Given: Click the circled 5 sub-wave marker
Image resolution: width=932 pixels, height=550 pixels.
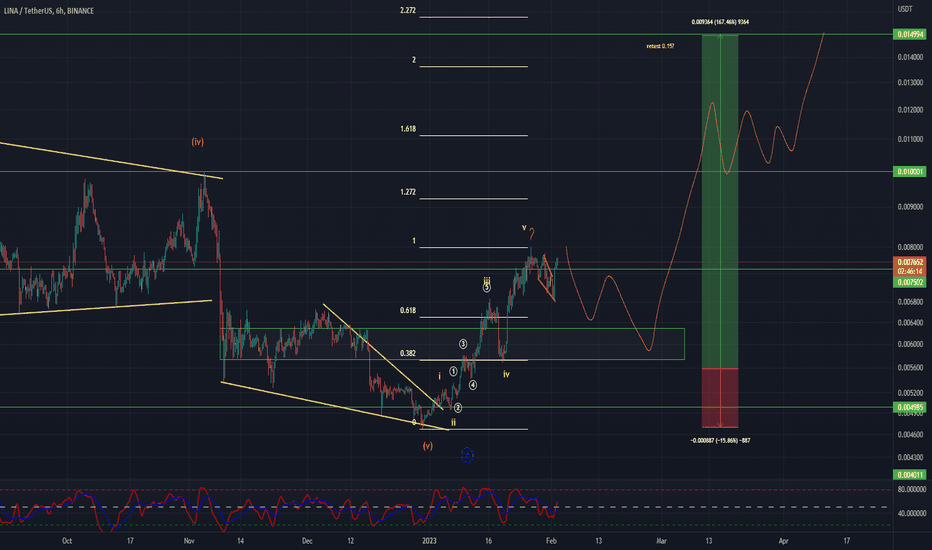Looking at the screenshot, I should 486,288.
